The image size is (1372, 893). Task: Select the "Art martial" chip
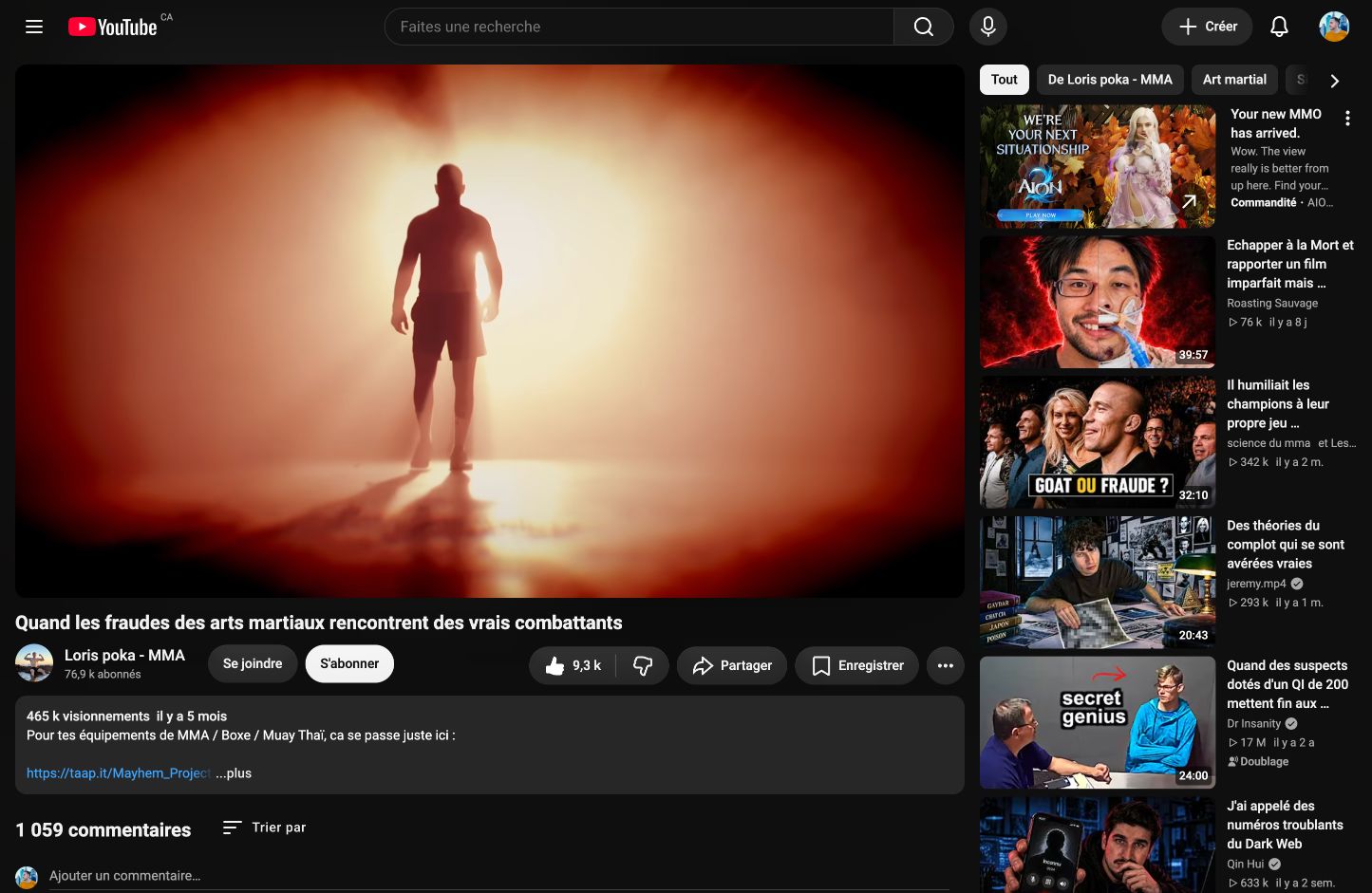(x=1234, y=80)
